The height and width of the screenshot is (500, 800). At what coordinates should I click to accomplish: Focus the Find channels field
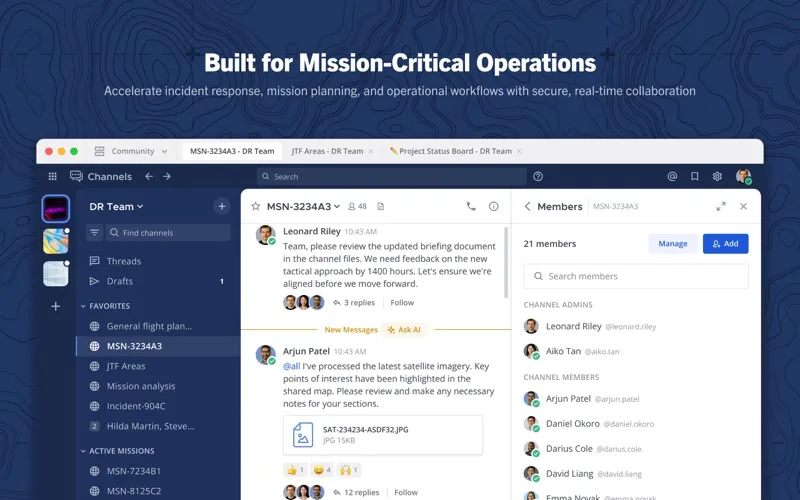coord(168,233)
